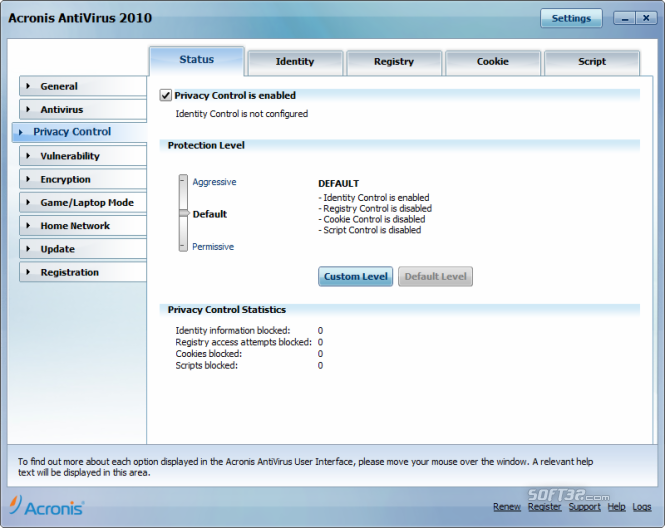Open the Register link
The image size is (665, 528).
(545, 507)
